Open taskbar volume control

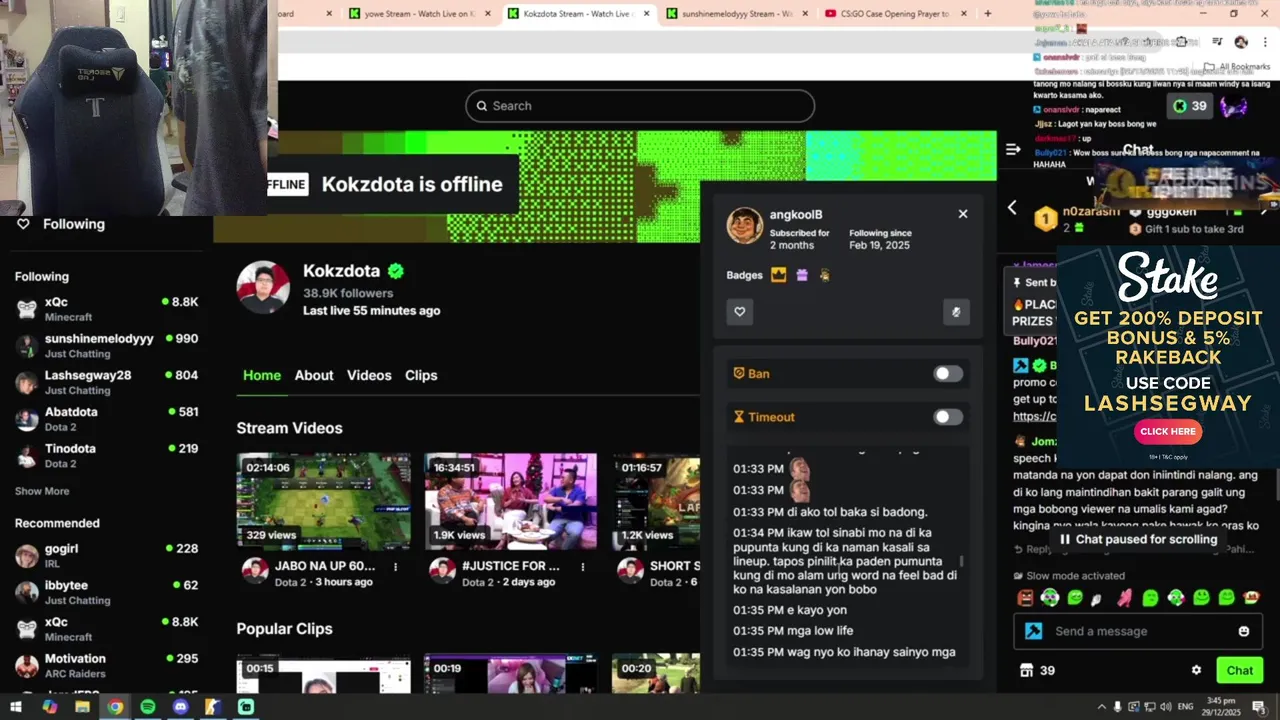[1166, 707]
